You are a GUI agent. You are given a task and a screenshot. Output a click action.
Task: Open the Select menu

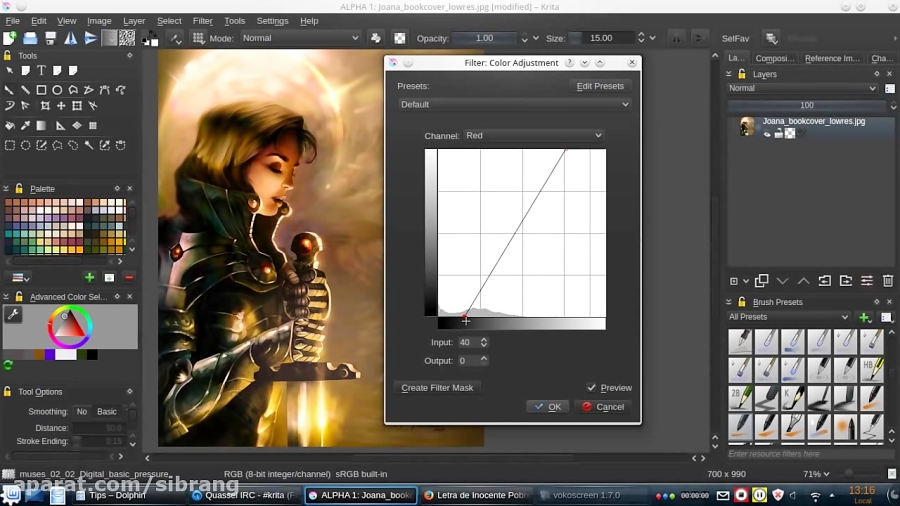[169, 21]
